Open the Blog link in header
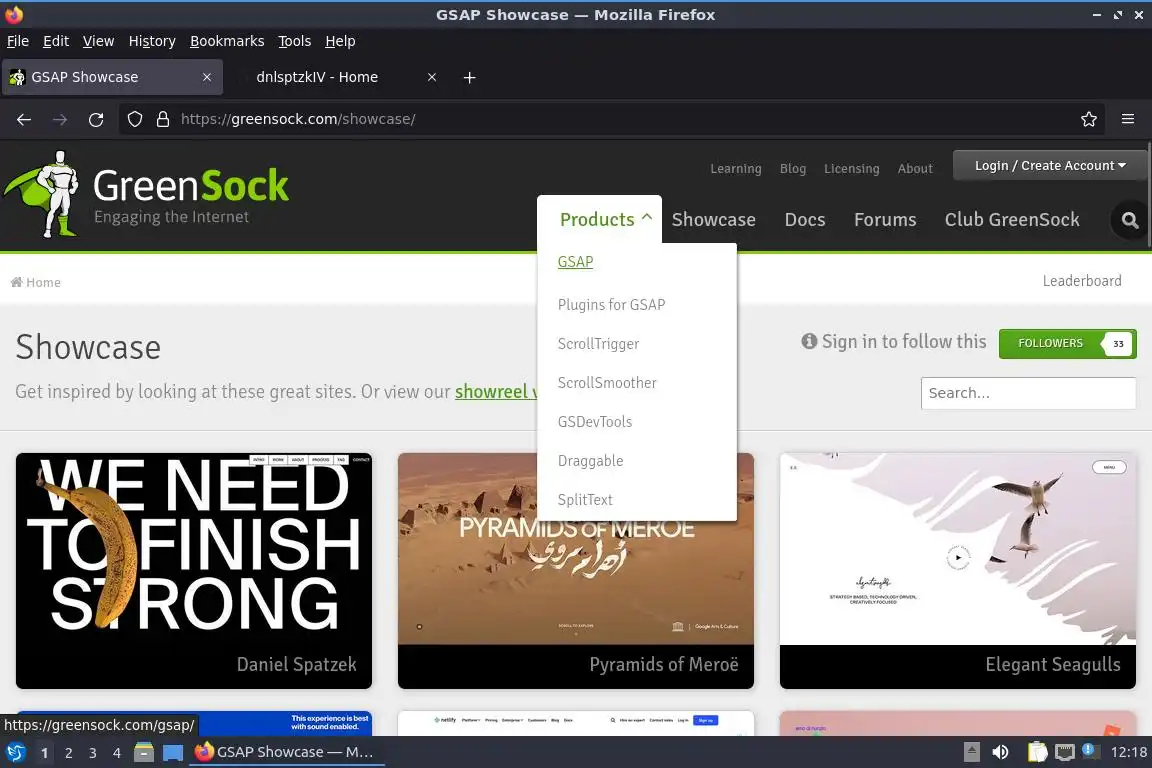Viewport: 1152px width, 768px height. point(793,168)
